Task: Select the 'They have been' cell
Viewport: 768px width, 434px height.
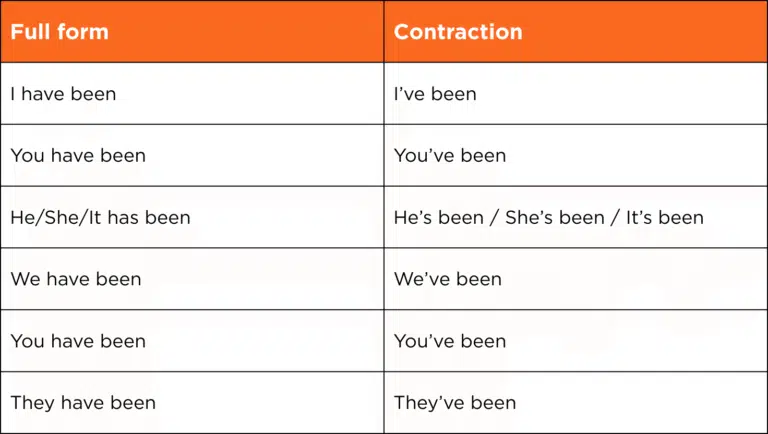Action: coord(83,403)
